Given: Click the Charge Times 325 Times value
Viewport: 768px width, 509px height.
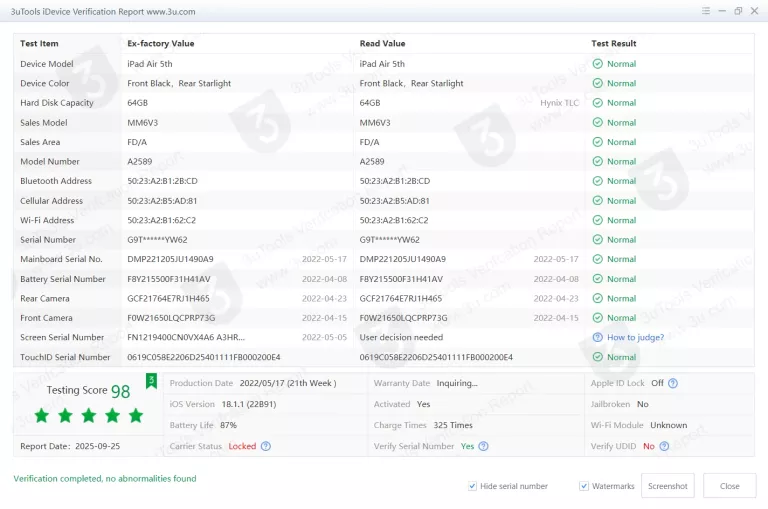Looking at the screenshot, I should tap(453, 425).
